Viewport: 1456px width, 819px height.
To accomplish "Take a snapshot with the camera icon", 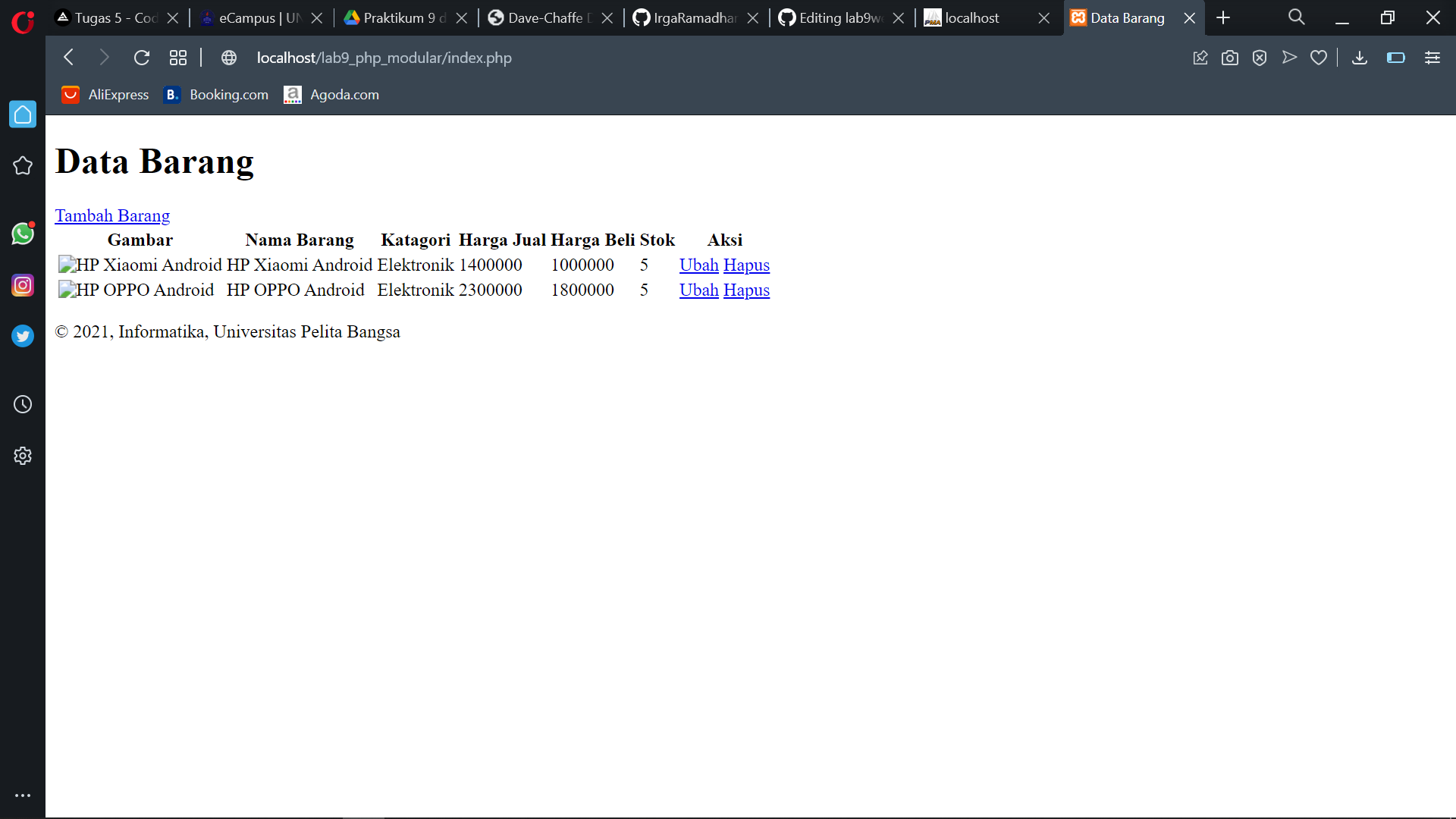I will pyautogui.click(x=1230, y=57).
